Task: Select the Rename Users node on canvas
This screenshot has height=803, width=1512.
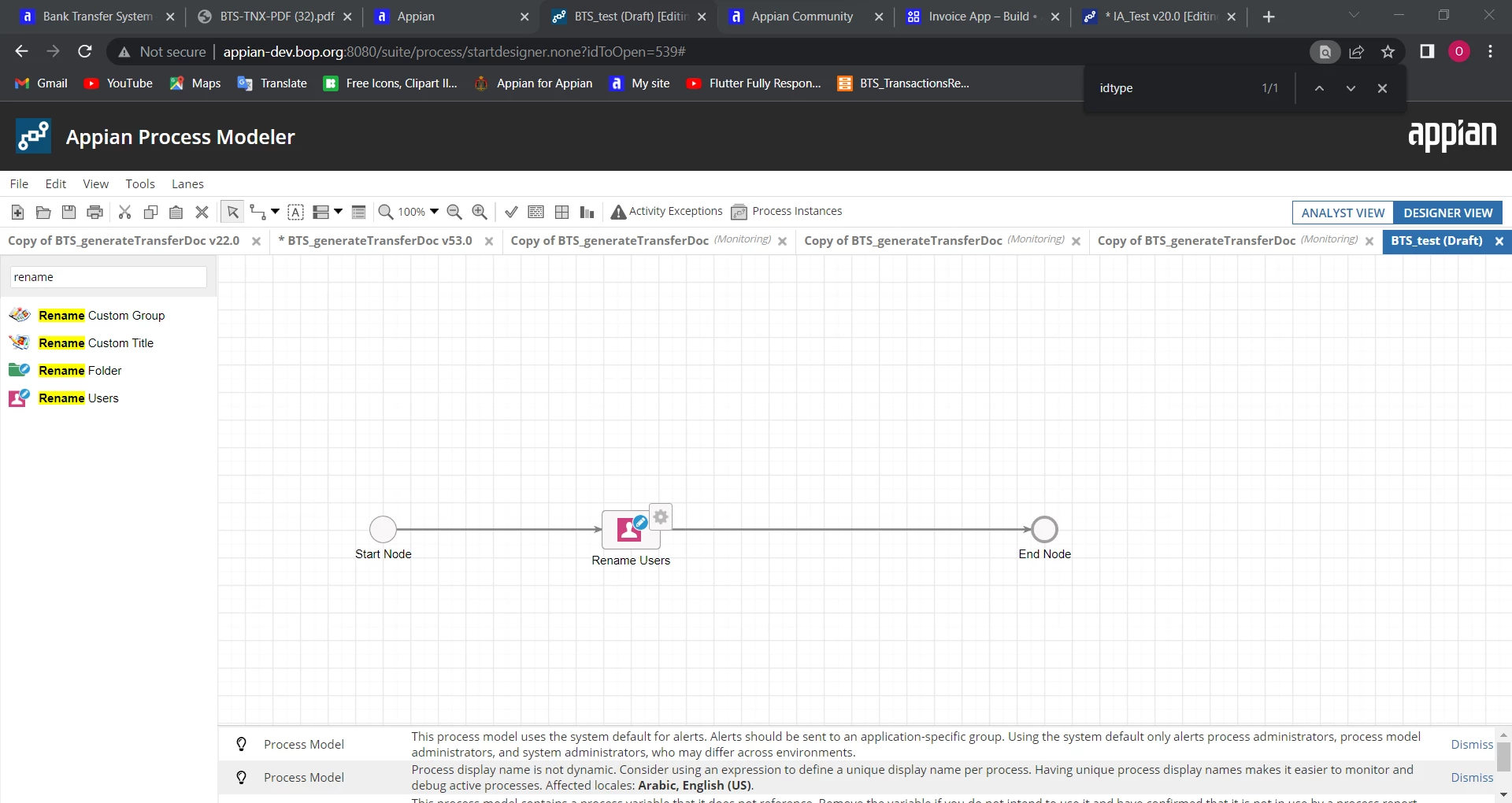Action: pyautogui.click(x=631, y=530)
